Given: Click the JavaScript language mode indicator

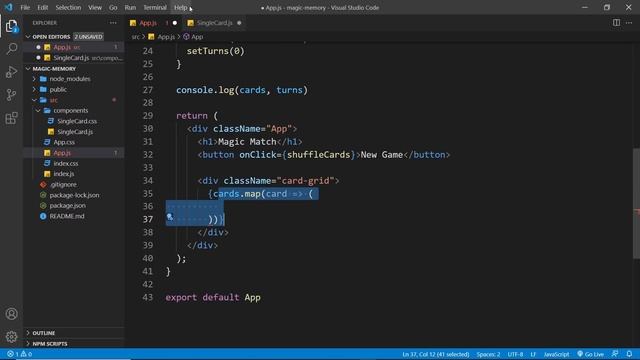Looking at the screenshot, I should click(x=556, y=354).
